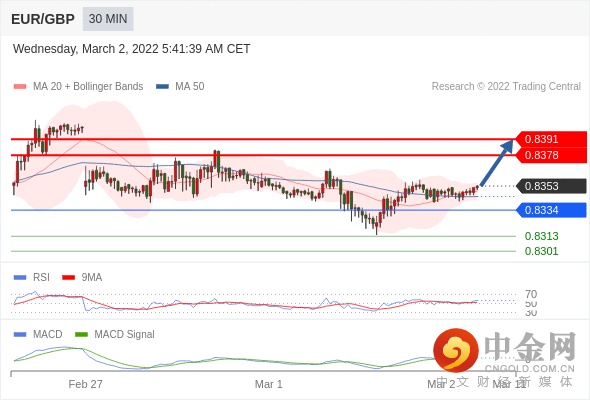This screenshot has height=400, width=590.
Task: Click the Feb 27 date axis label
Action: (x=85, y=384)
